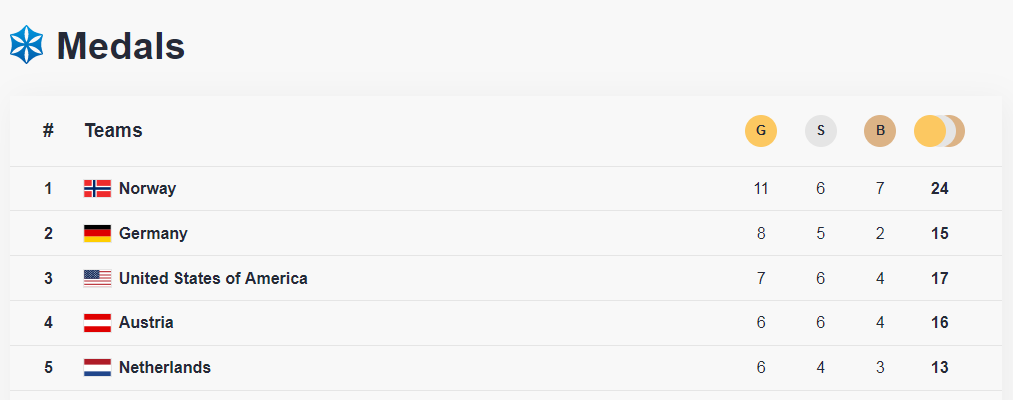Click the snowflake logo beside Medals
Image resolution: width=1013 pixels, height=400 pixels.
pos(27,45)
